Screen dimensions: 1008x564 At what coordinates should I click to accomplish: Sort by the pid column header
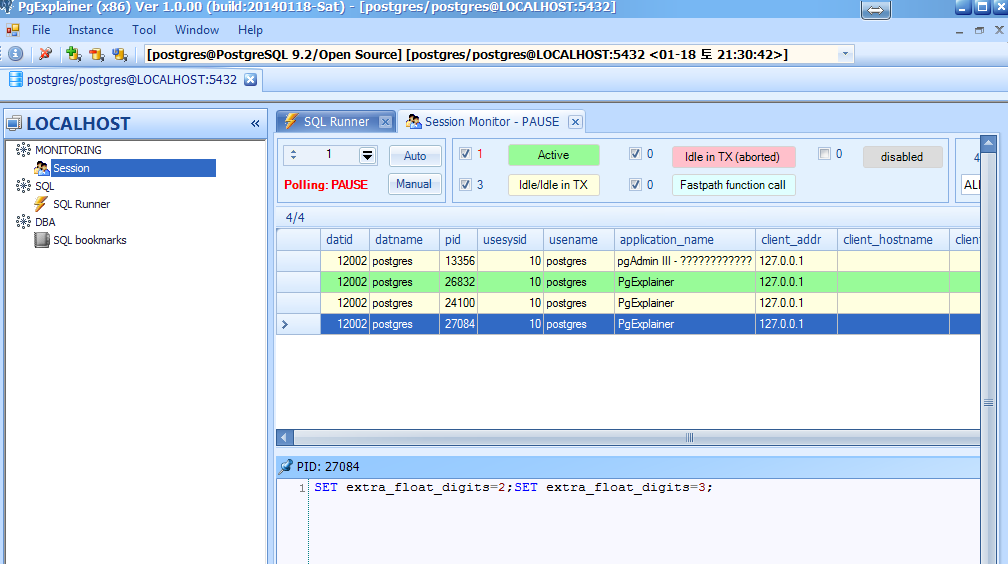(458, 240)
